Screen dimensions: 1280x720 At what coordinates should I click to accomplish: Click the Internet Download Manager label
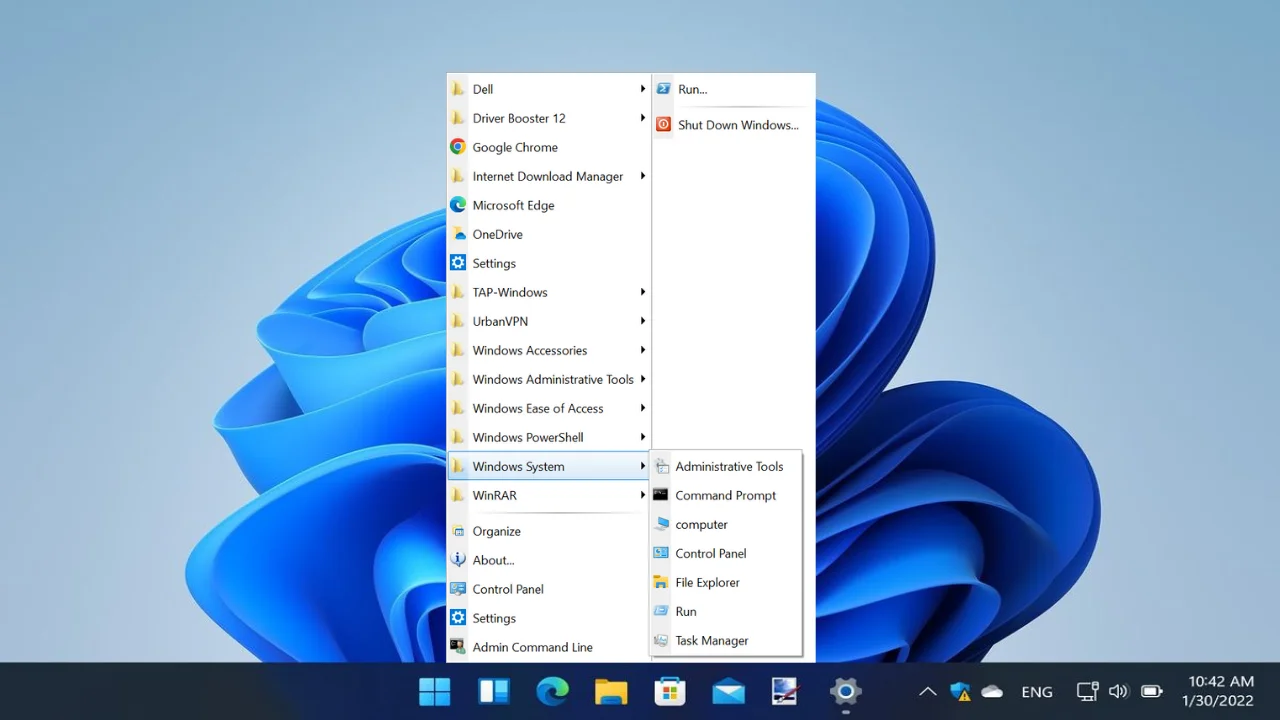pos(548,176)
